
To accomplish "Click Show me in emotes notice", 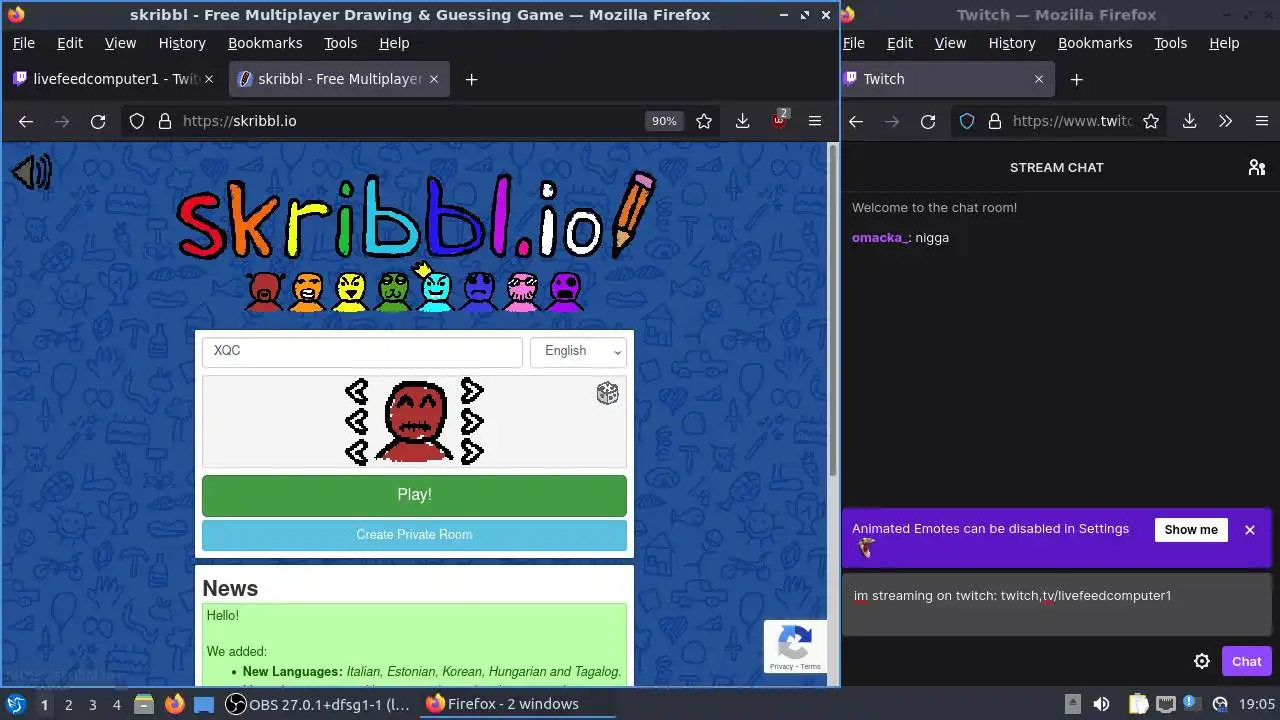I will click(1191, 530).
